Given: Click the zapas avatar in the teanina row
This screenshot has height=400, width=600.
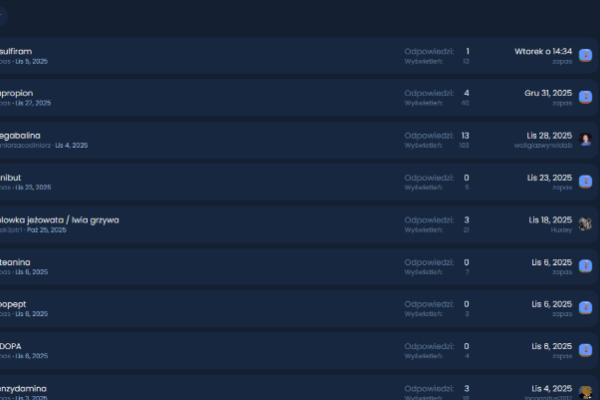Looking at the screenshot, I should [585, 266].
